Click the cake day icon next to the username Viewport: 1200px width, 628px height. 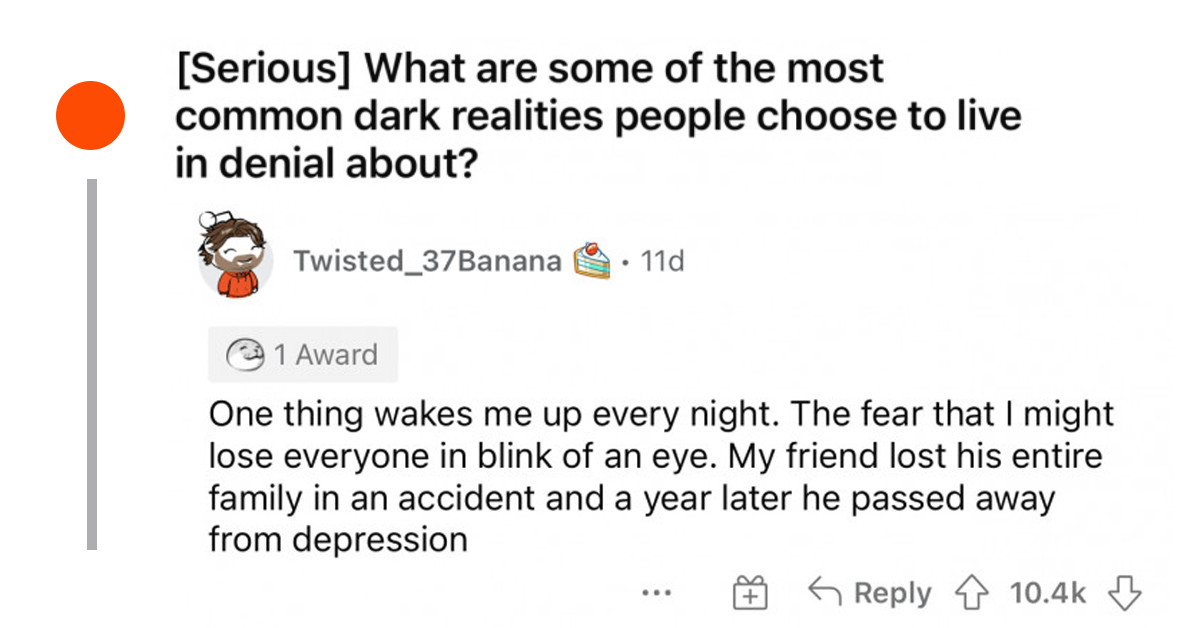[x=592, y=260]
